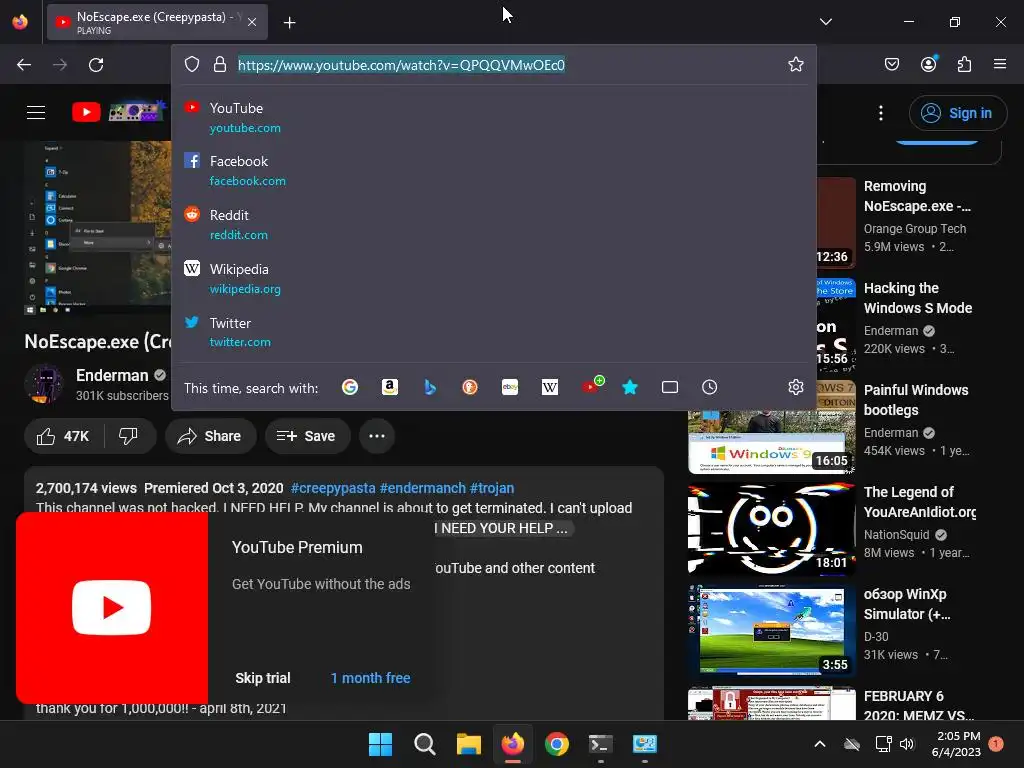Search open tabs icon
1024x768 pixels.
670,387
